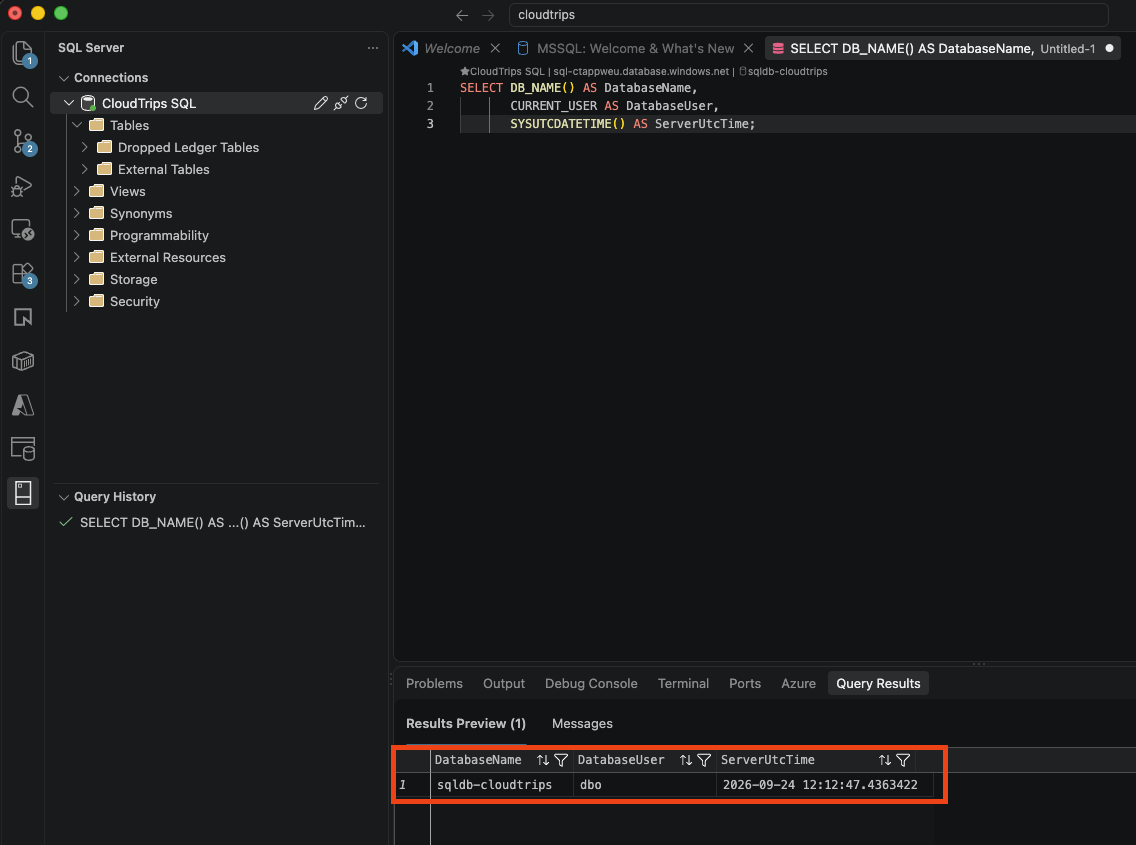Open the Problems panel tab

pyautogui.click(x=434, y=683)
